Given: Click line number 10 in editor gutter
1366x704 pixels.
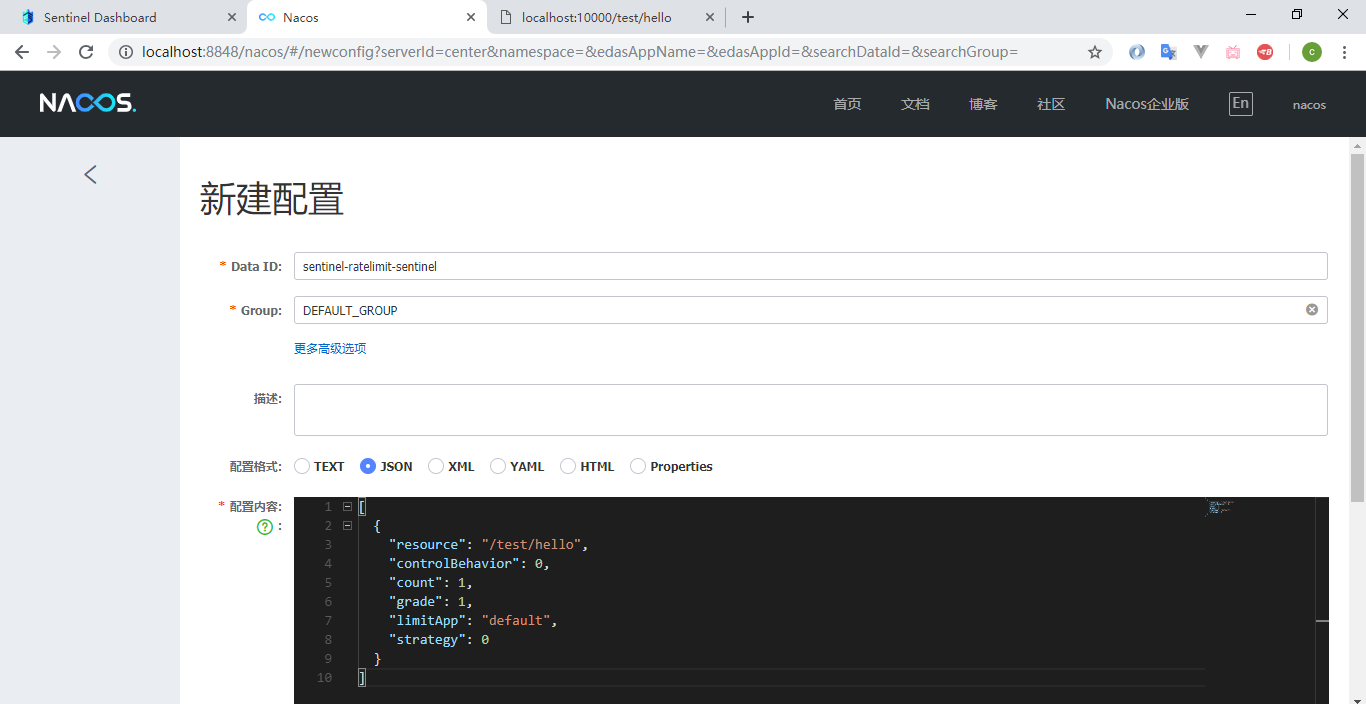Looking at the screenshot, I should [x=324, y=678].
